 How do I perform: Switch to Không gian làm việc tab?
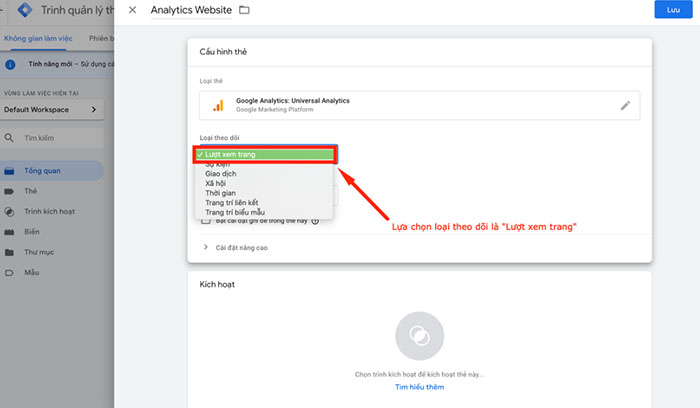[x=38, y=38]
